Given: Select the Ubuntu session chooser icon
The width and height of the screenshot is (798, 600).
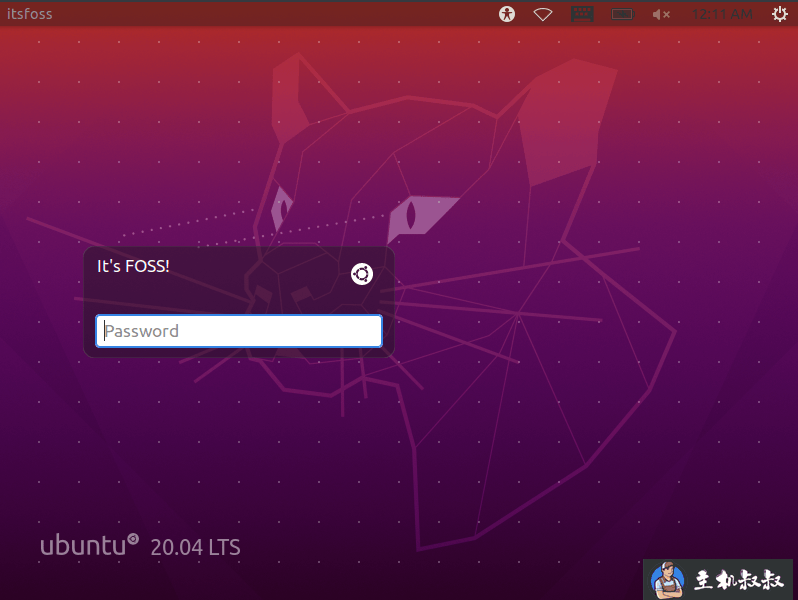Looking at the screenshot, I should pyautogui.click(x=362, y=274).
